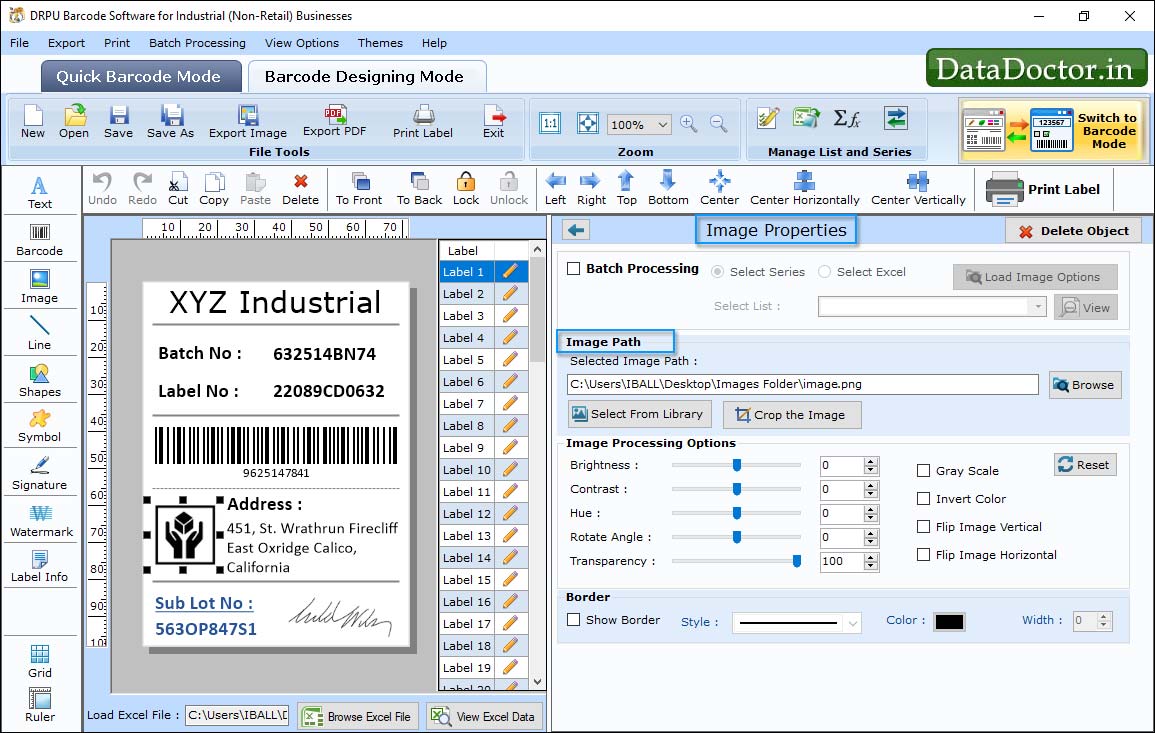Open the border Style dropdown
1155x733 pixels.
click(x=852, y=623)
